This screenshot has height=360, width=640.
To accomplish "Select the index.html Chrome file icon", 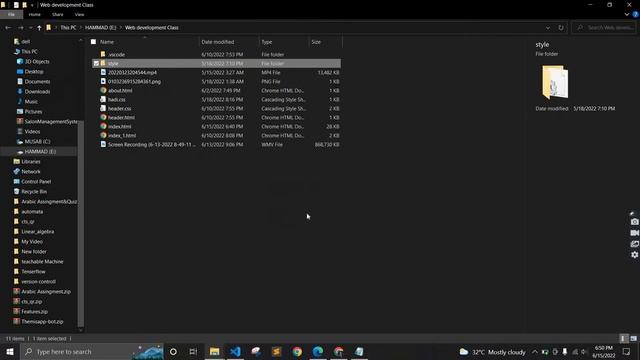I will pos(103,126).
